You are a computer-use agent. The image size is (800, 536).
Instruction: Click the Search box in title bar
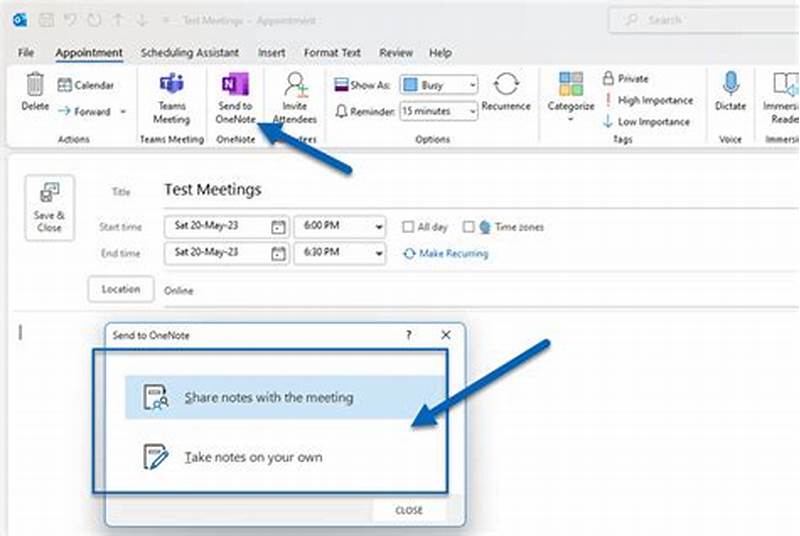pos(704,20)
